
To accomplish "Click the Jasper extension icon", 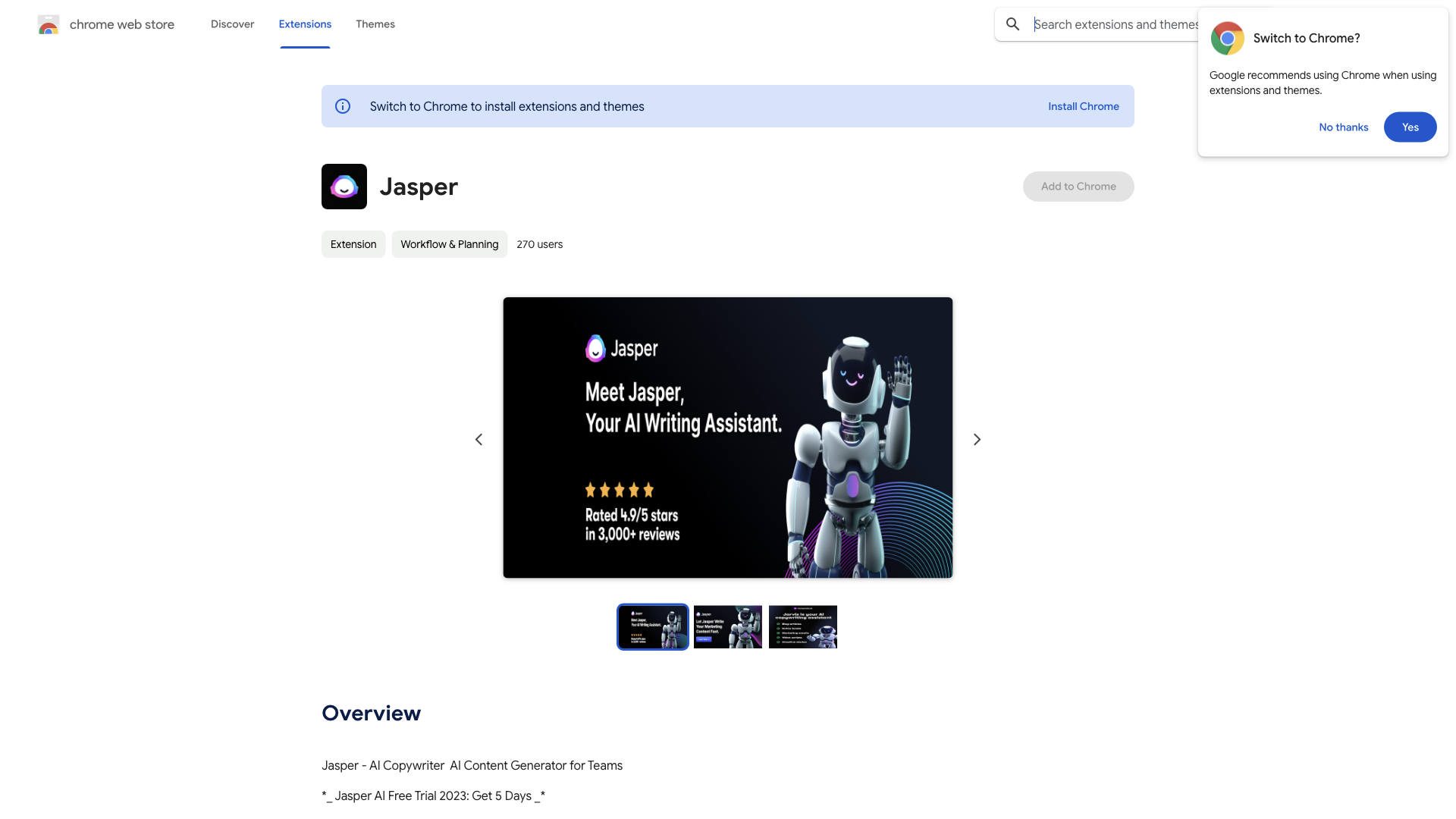I will (344, 186).
